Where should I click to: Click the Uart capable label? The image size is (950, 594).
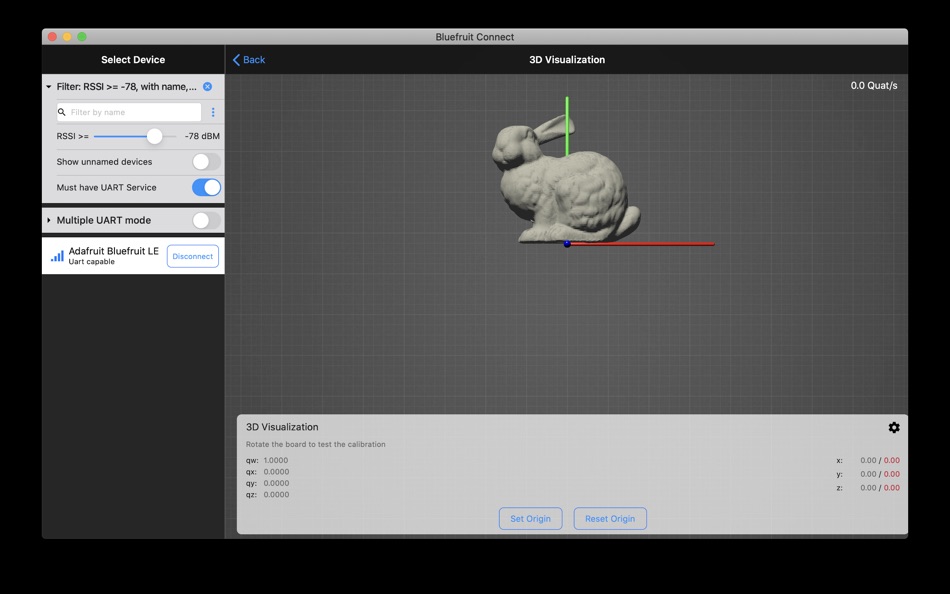coord(91,262)
